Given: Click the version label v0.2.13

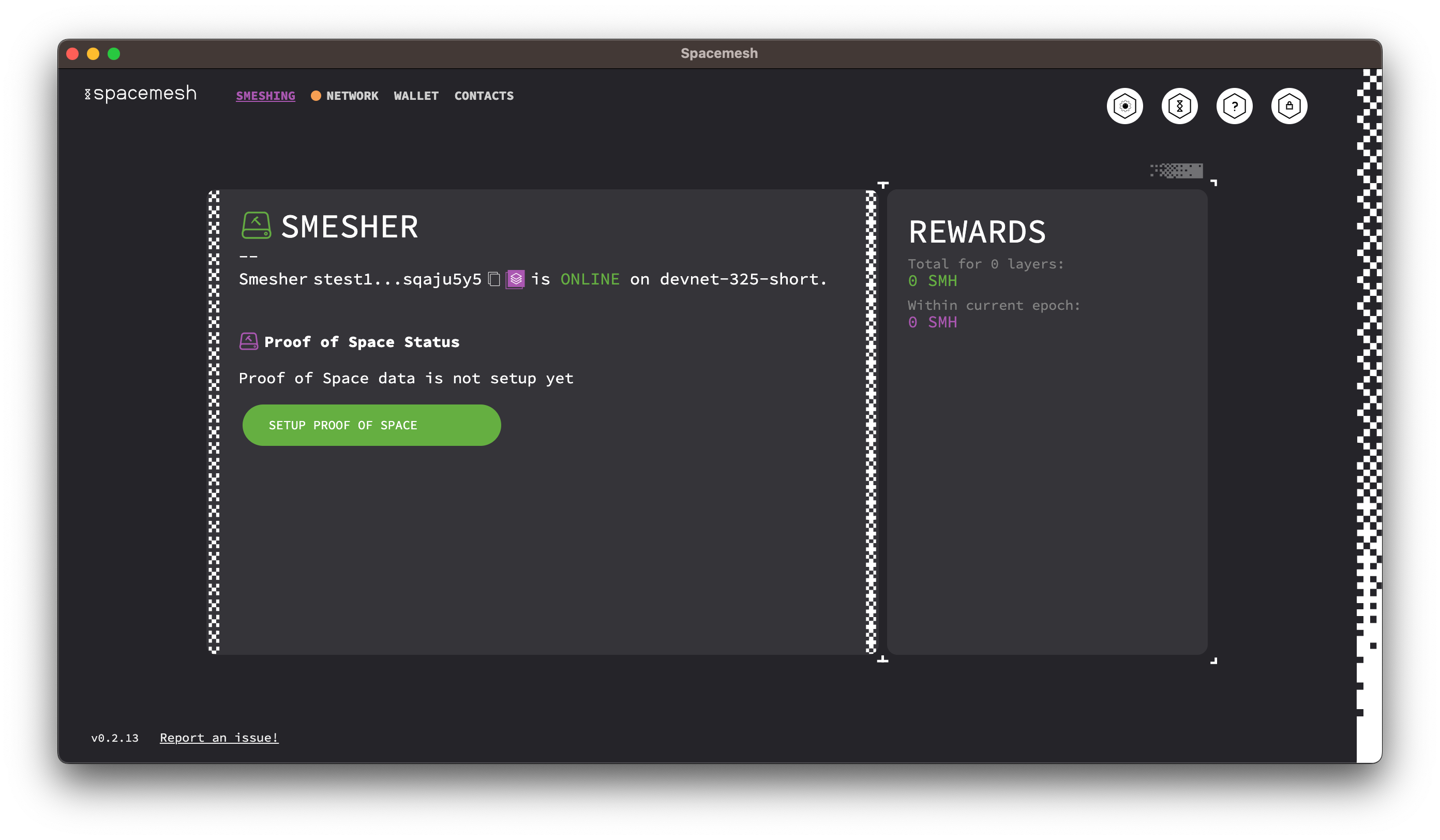Looking at the screenshot, I should pyautogui.click(x=115, y=738).
